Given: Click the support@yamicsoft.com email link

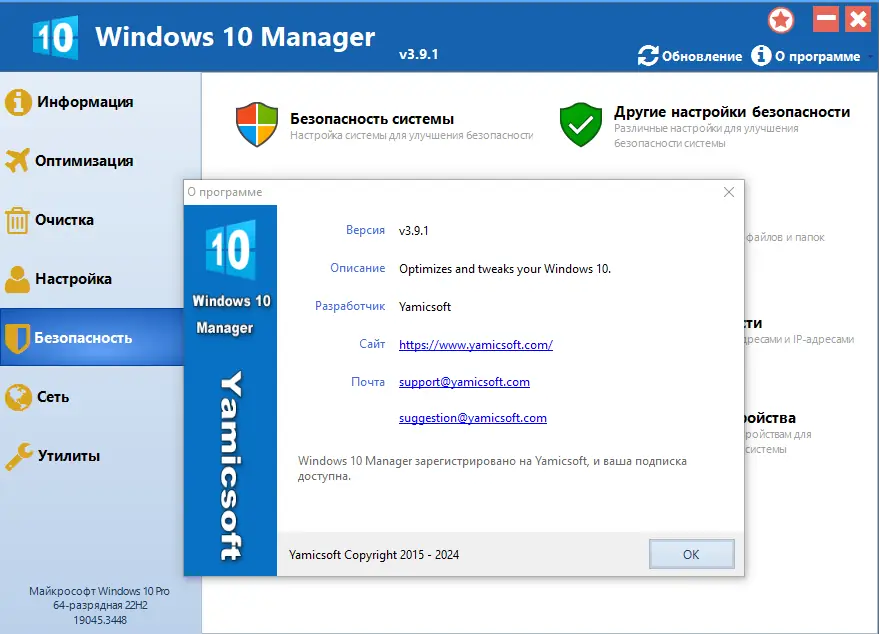Looking at the screenshot, I should tap(464, 382).
